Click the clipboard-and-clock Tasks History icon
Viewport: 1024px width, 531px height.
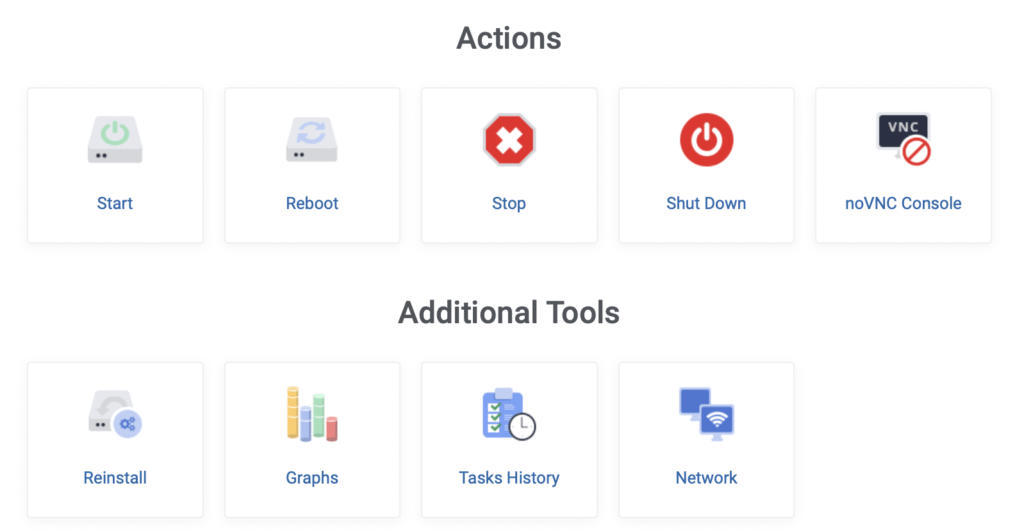tap(509, 414)
